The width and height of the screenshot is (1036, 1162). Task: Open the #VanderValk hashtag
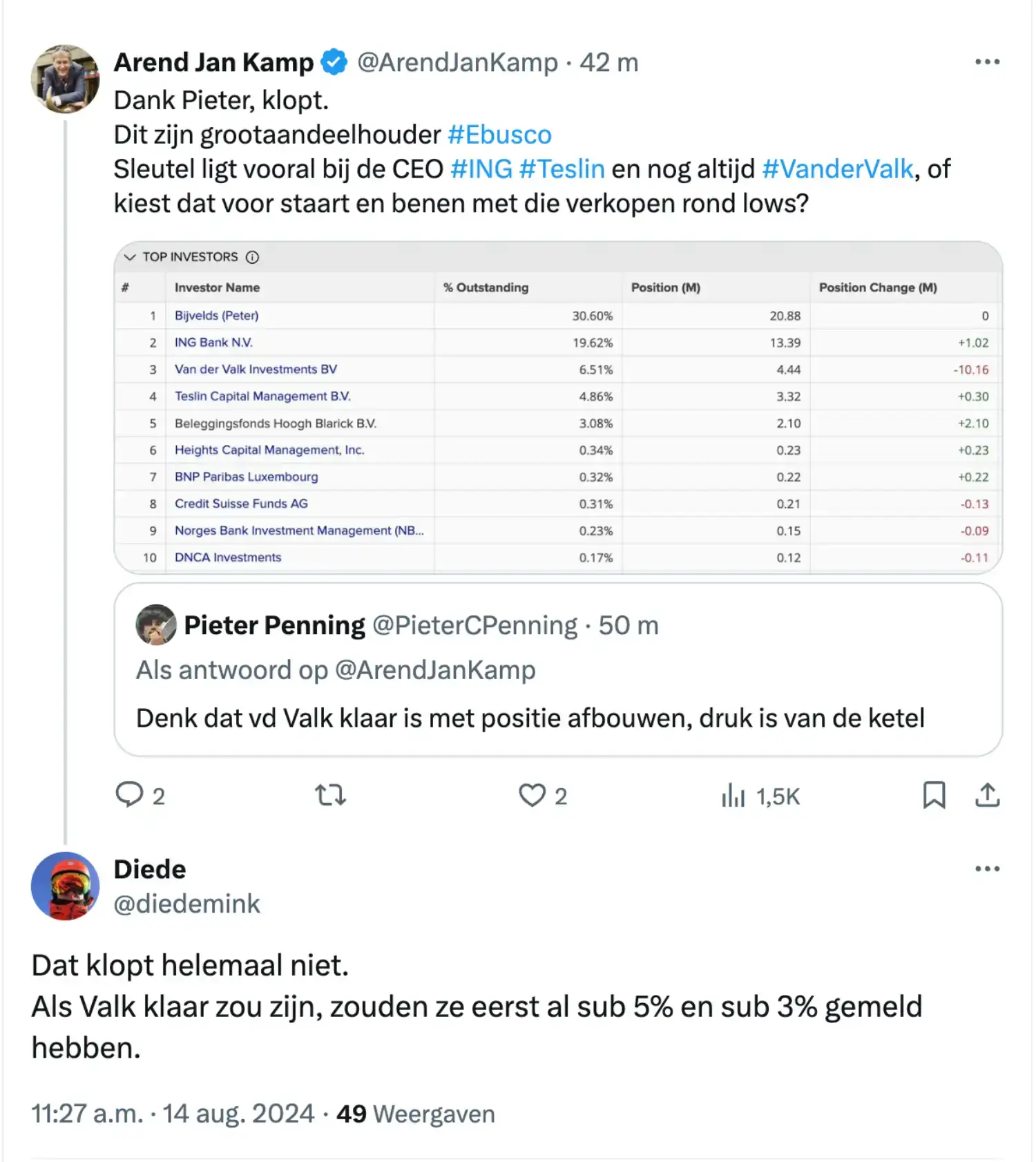pos(838,169)
